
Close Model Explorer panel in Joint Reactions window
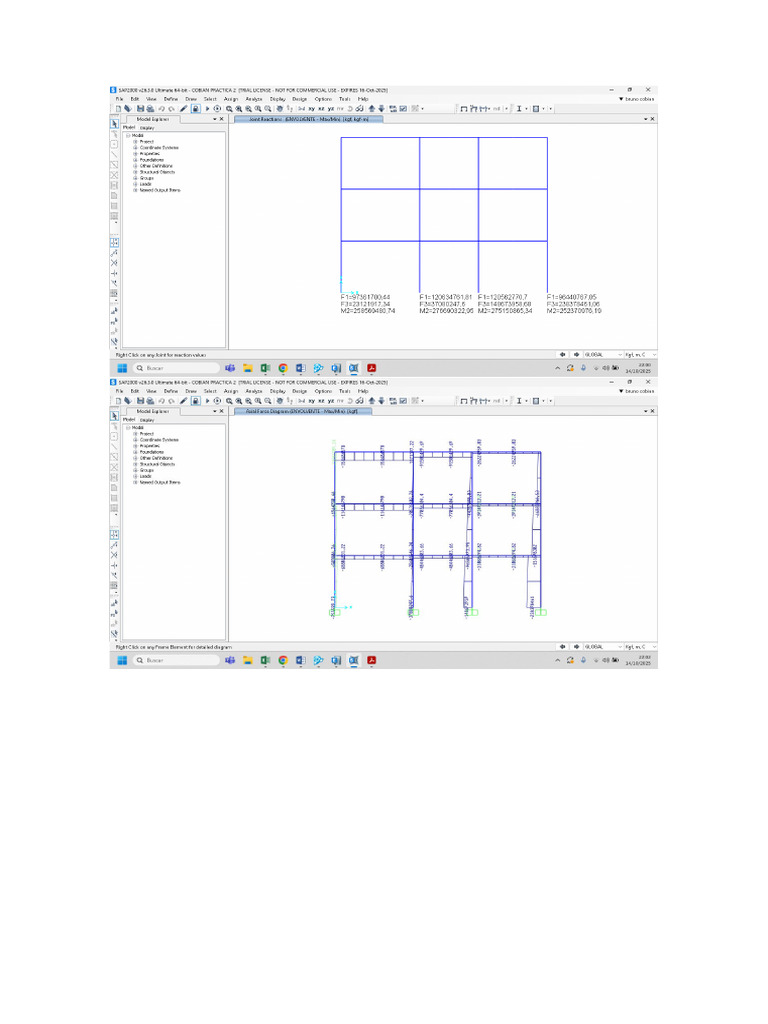tap(221, 119)
